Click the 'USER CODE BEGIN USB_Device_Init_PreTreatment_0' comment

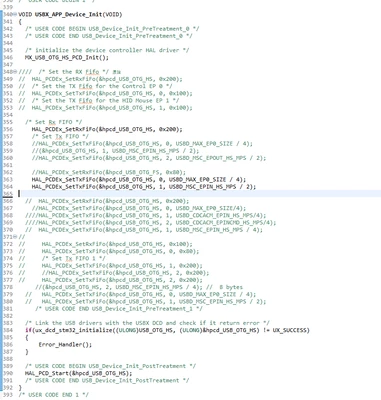coord(112,29)
